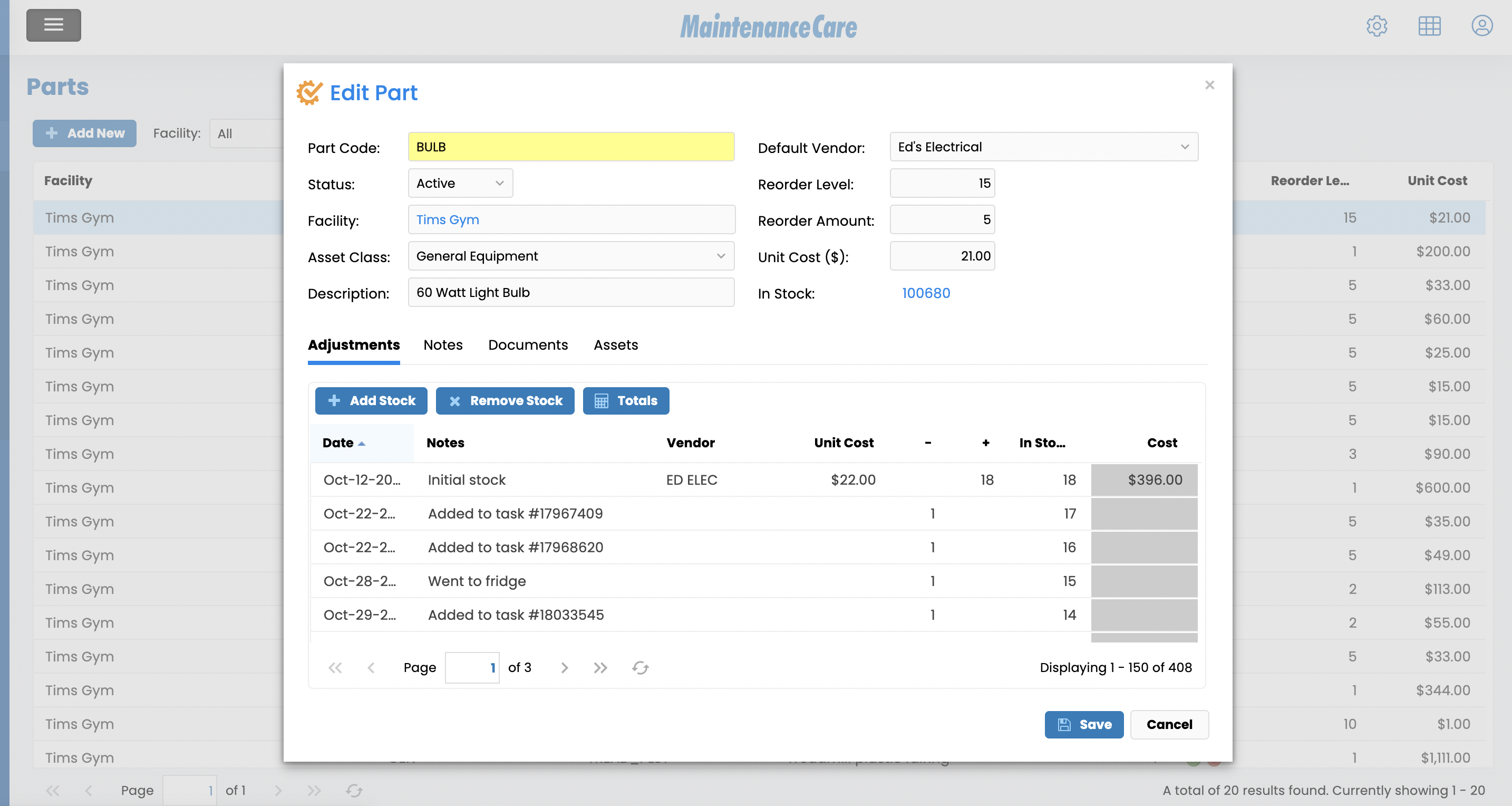Open the Default Vendor dropdown

pyautogui.click(x=1044, y=147)
